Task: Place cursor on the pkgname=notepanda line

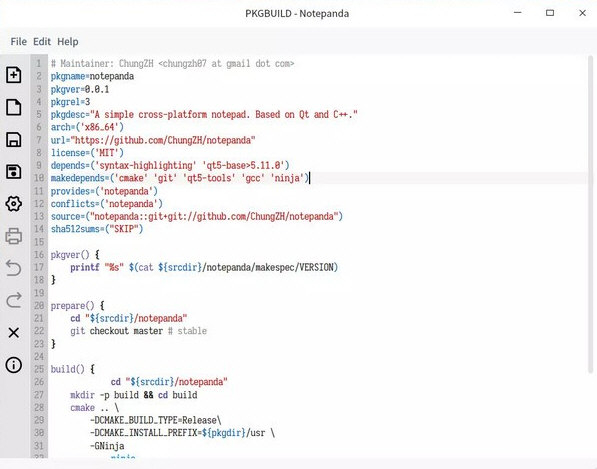Action: click(93, 76)
